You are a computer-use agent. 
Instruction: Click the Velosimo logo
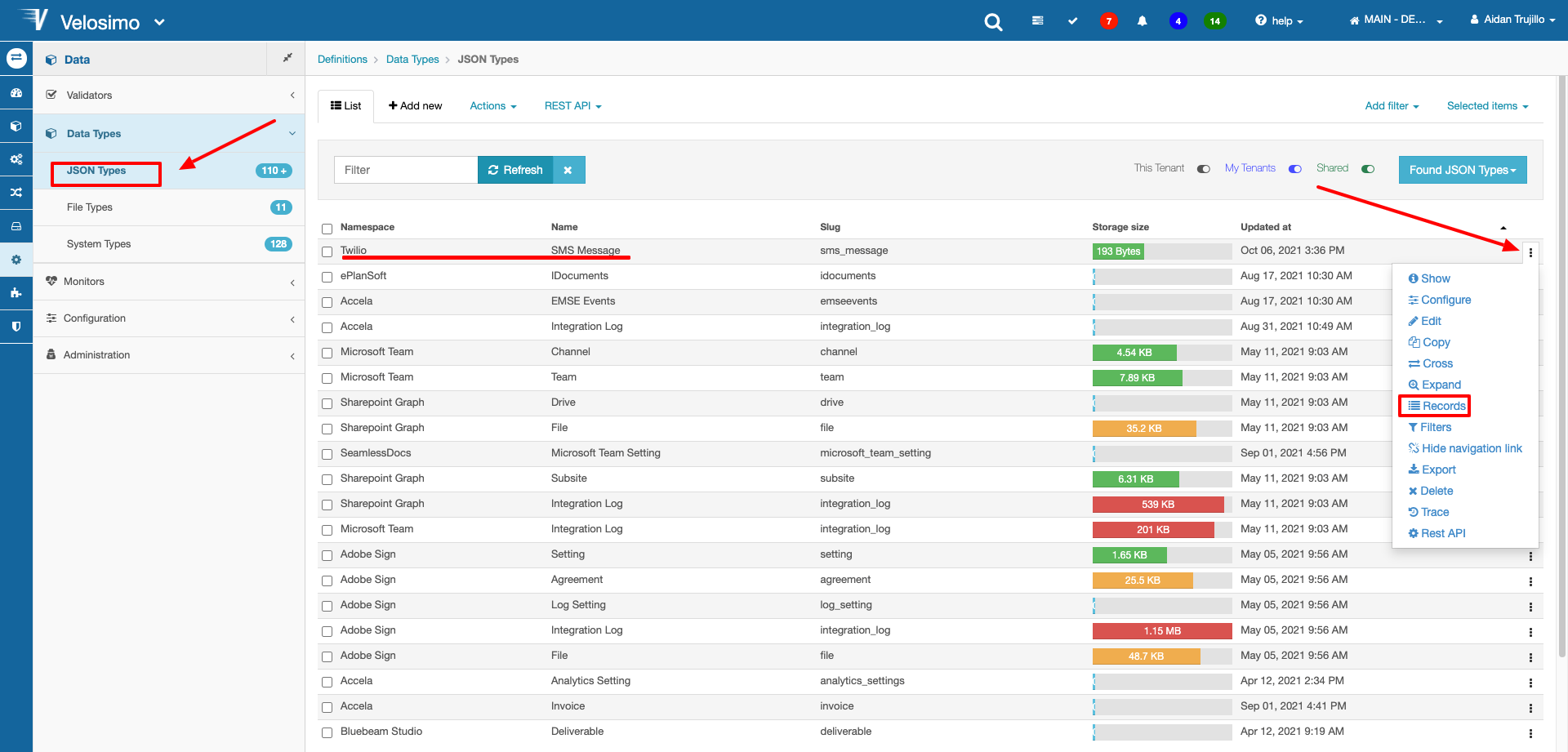pos(34,20)
